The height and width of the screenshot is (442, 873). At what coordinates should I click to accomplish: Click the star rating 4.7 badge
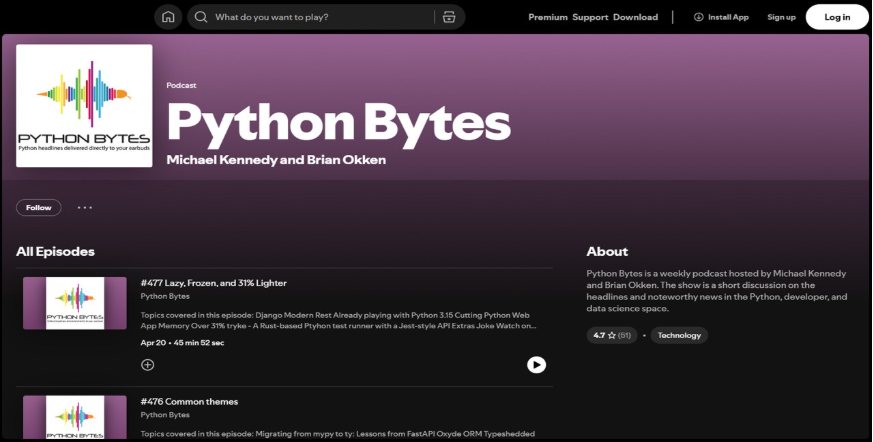click(x=612, y=335)
